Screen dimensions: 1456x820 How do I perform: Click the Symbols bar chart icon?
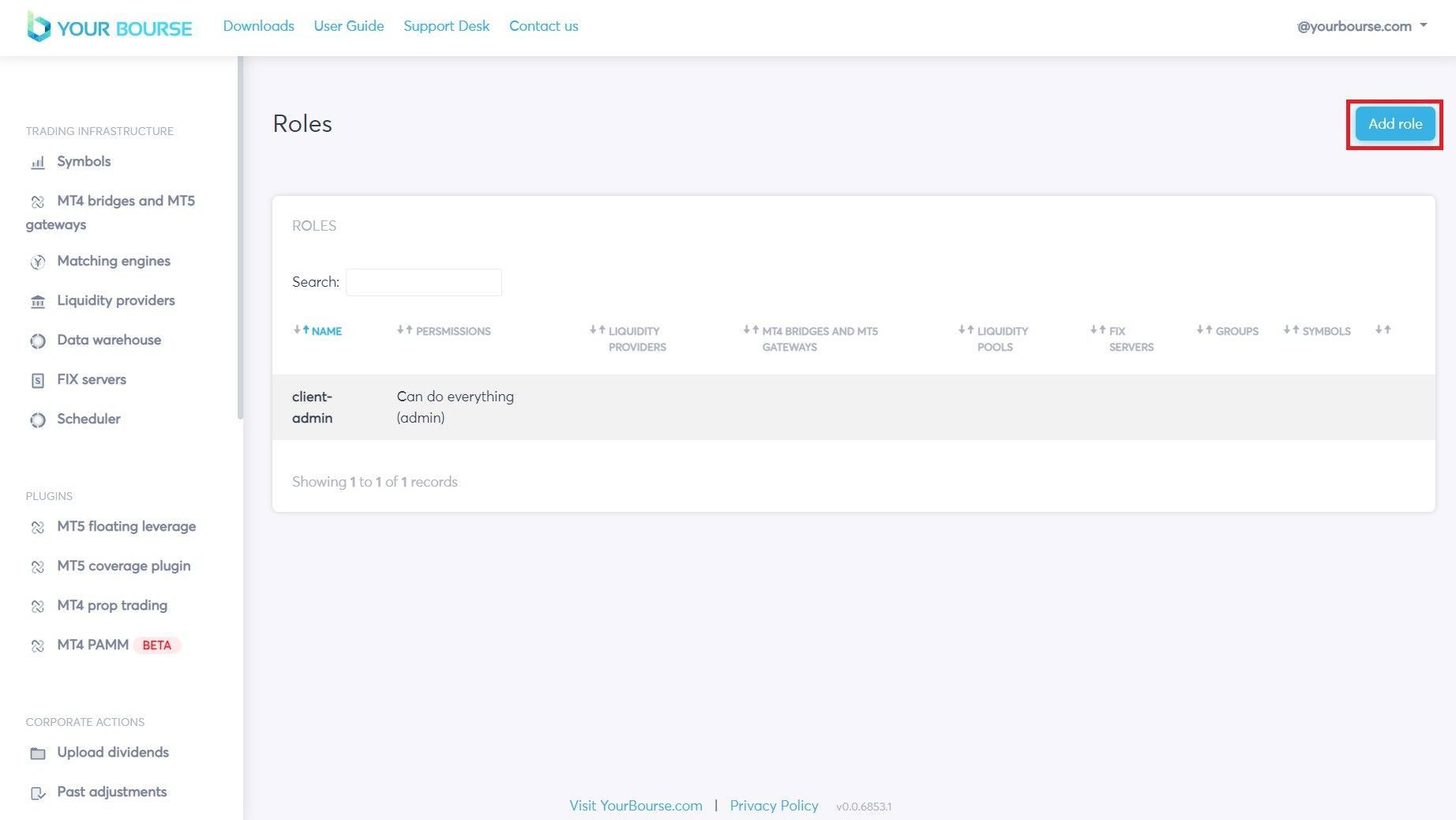38,163
